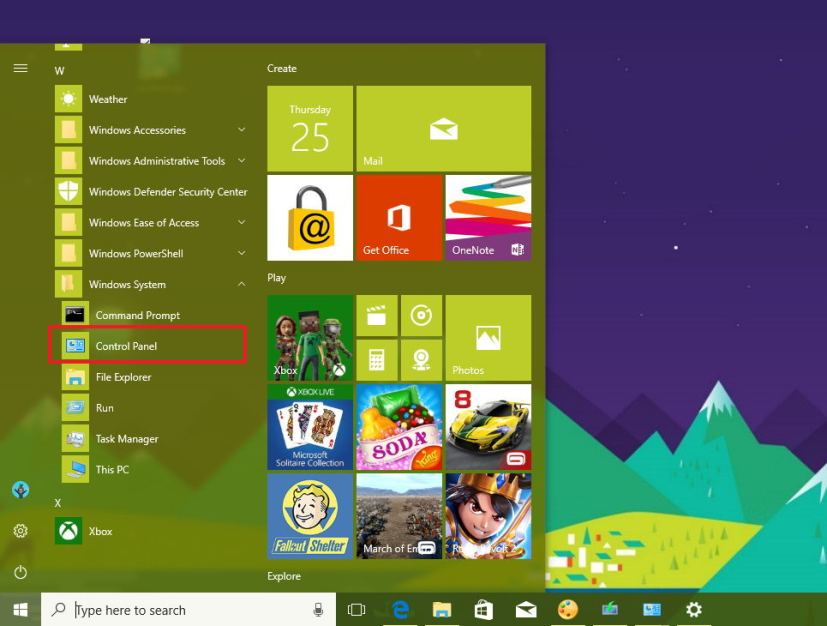Screen dimensions: 827x626
Task: Select the Windows Accessories folder label
Action: [137, 130]
